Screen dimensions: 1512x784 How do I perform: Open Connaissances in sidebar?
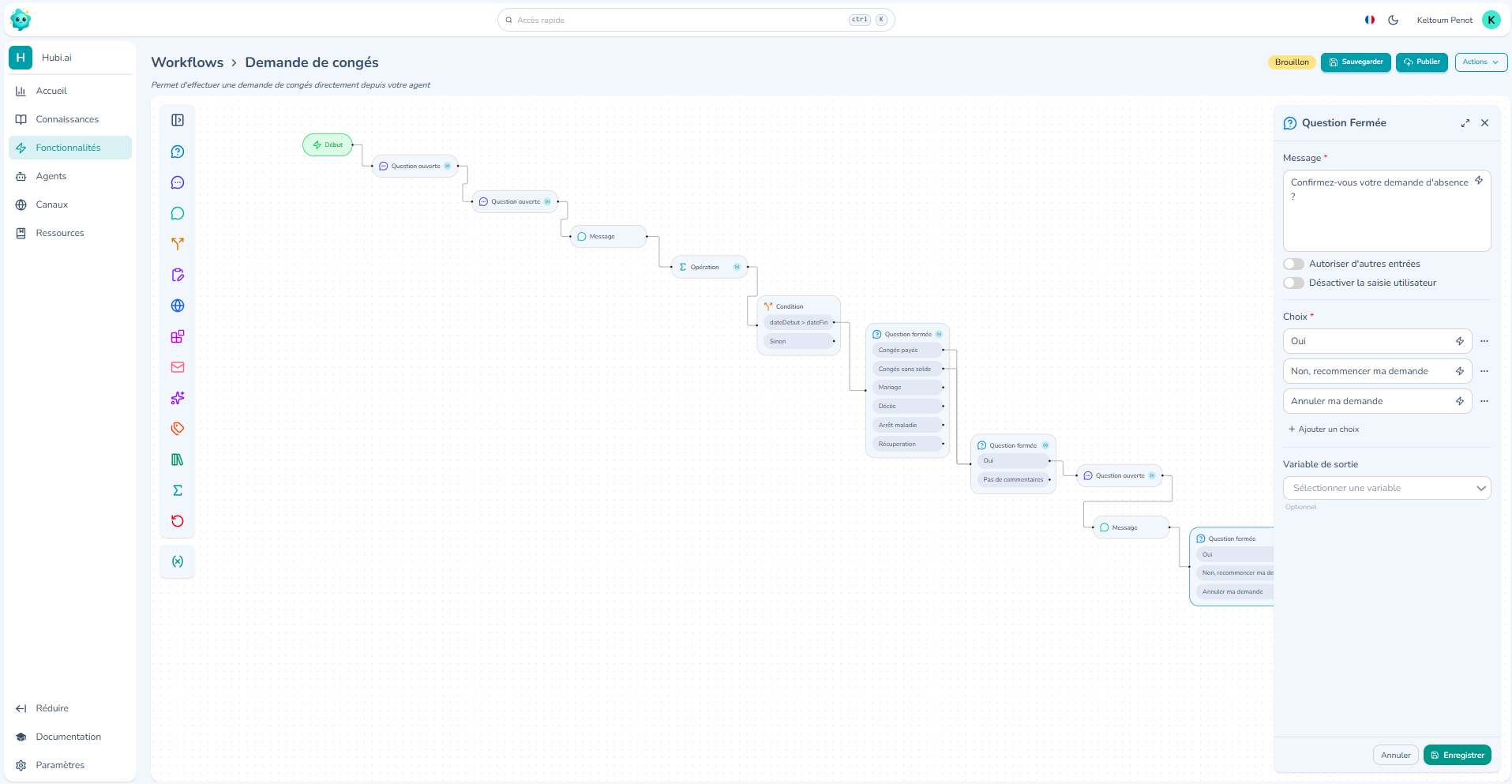[69, 119]
